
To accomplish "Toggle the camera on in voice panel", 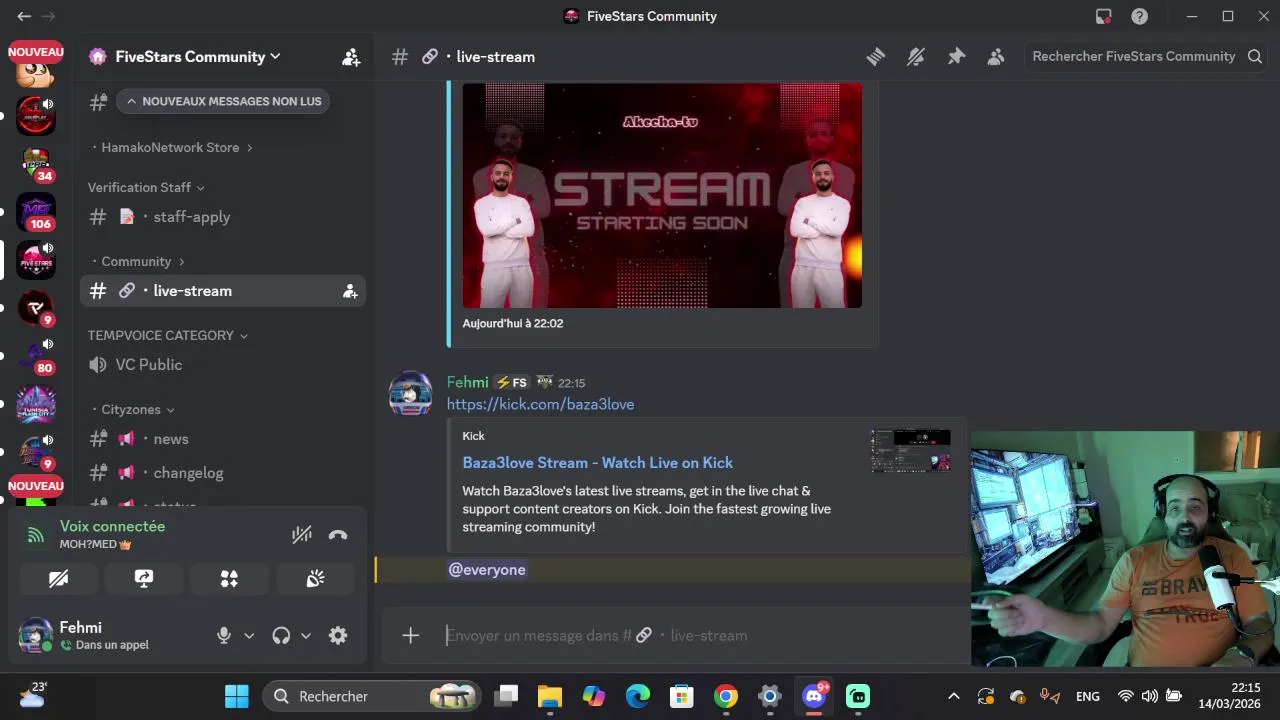I will (x=59, y=578).
